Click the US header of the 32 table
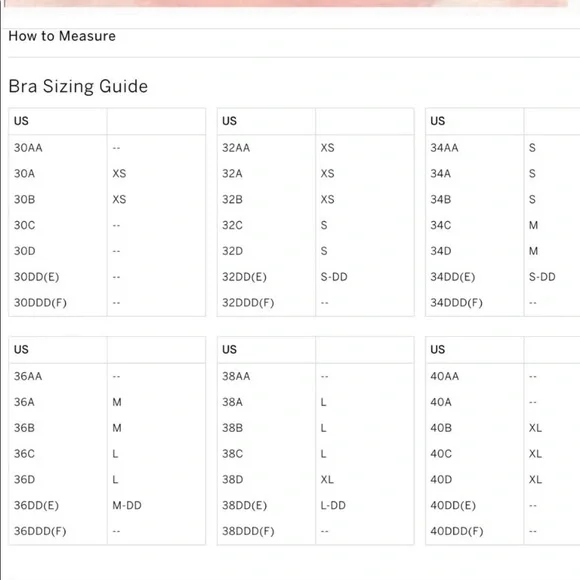580x580 pixels. 229,121
